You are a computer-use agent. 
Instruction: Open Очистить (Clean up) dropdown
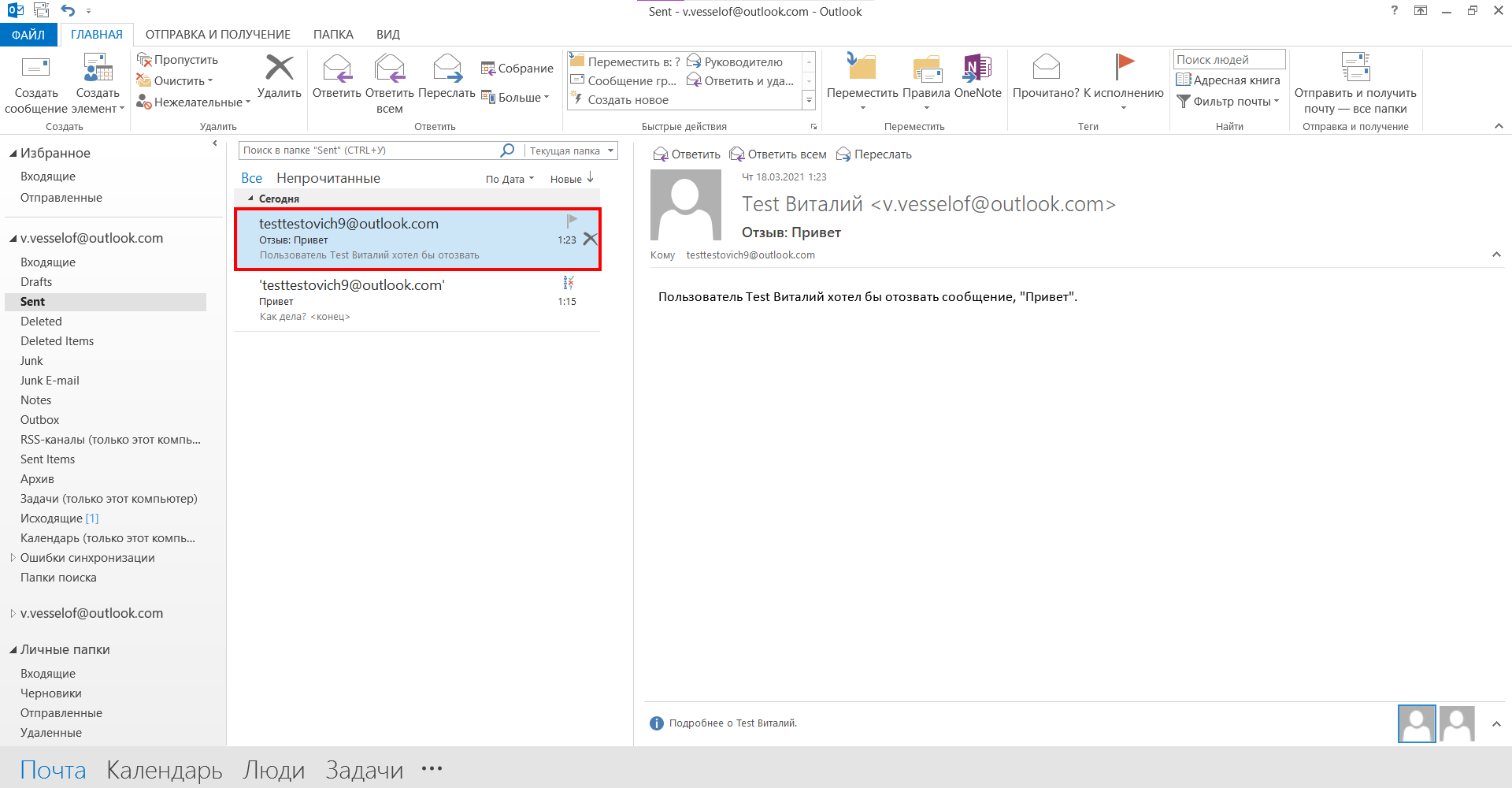point(175,80)
